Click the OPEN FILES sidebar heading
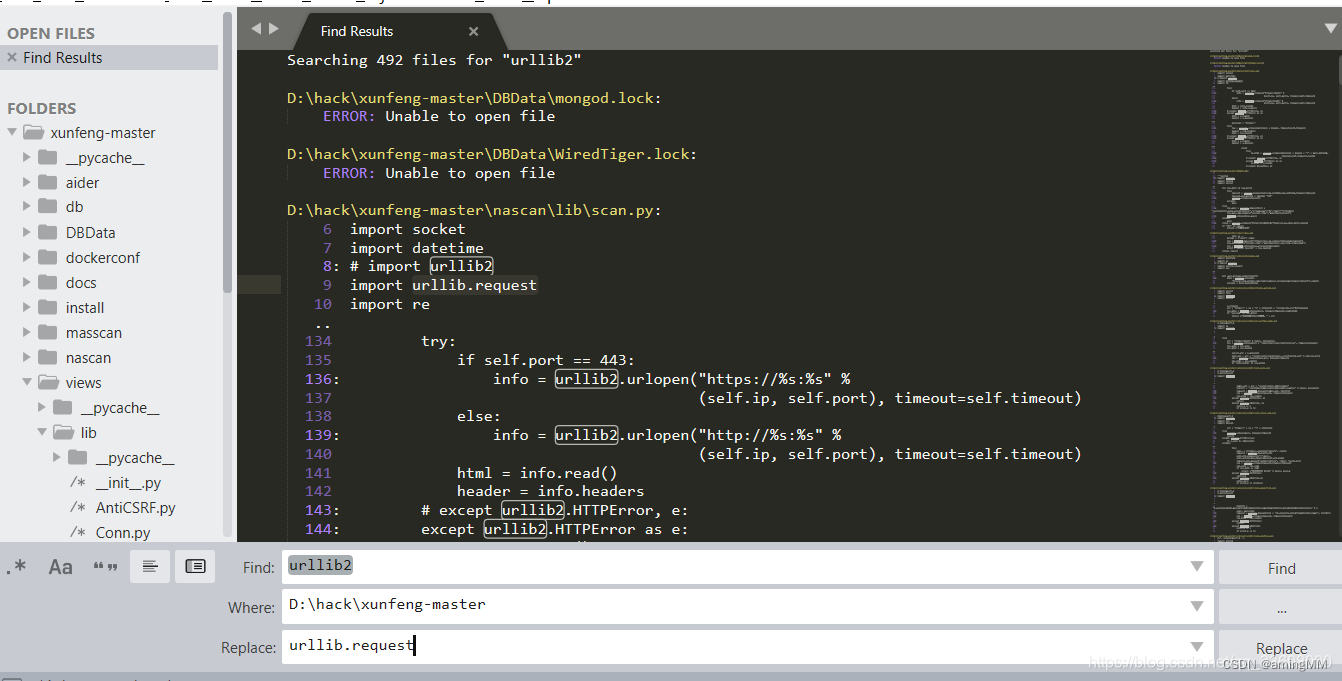 (50, 33)
